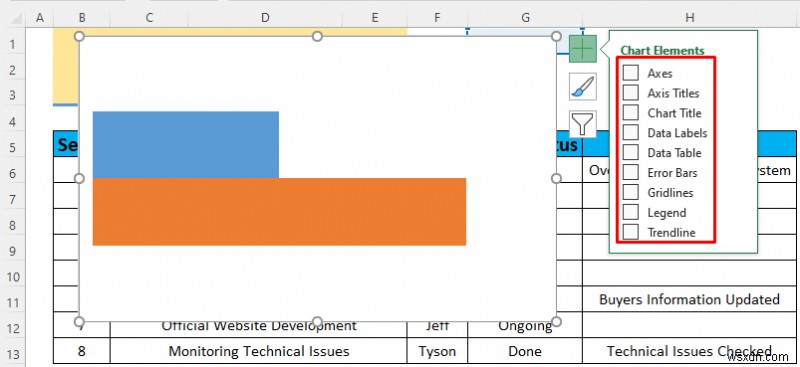Screen dimensions: 800x367
Task: Click the left-middle chart resize handle
Action: pyautogui.click(x=79, y=178)
